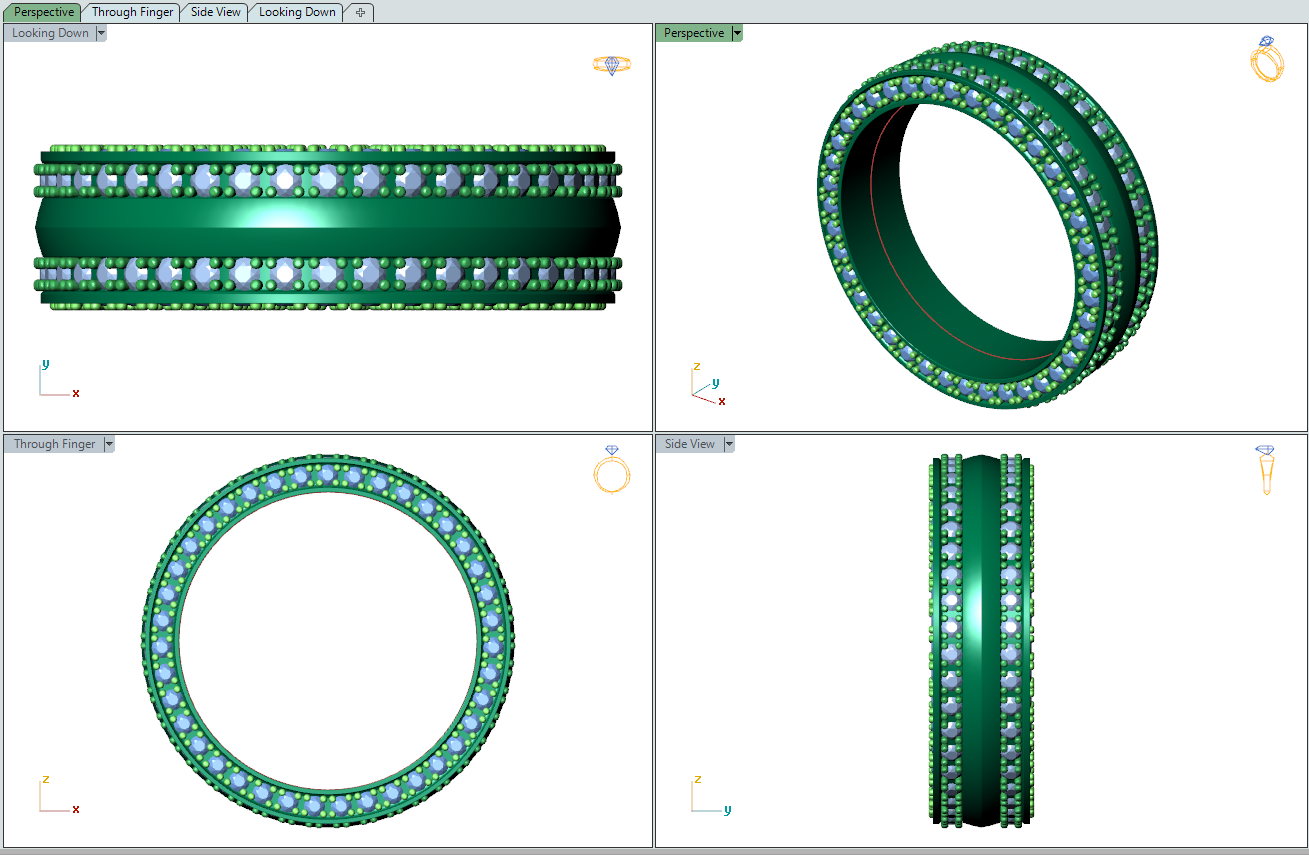
Task: Select the Looking Down tab
Action: point(297,13)
